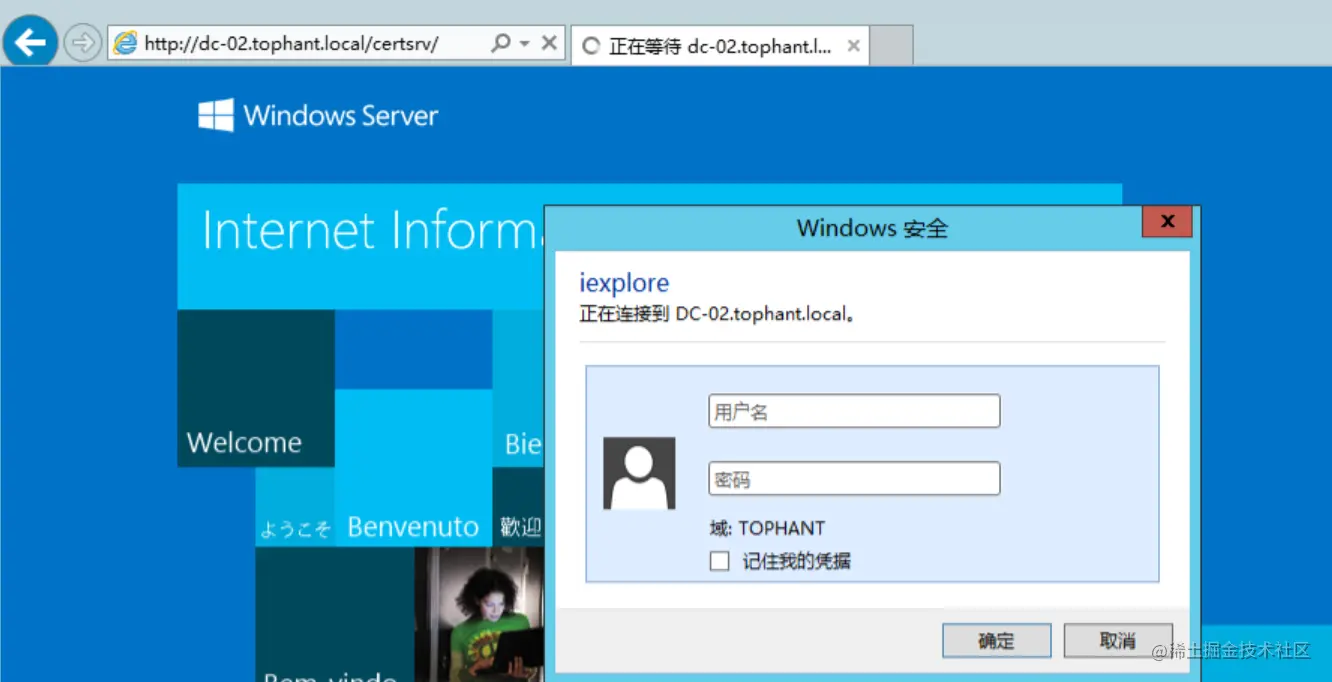Click the Internet Explorer page icon in address bar

[125, 43]
